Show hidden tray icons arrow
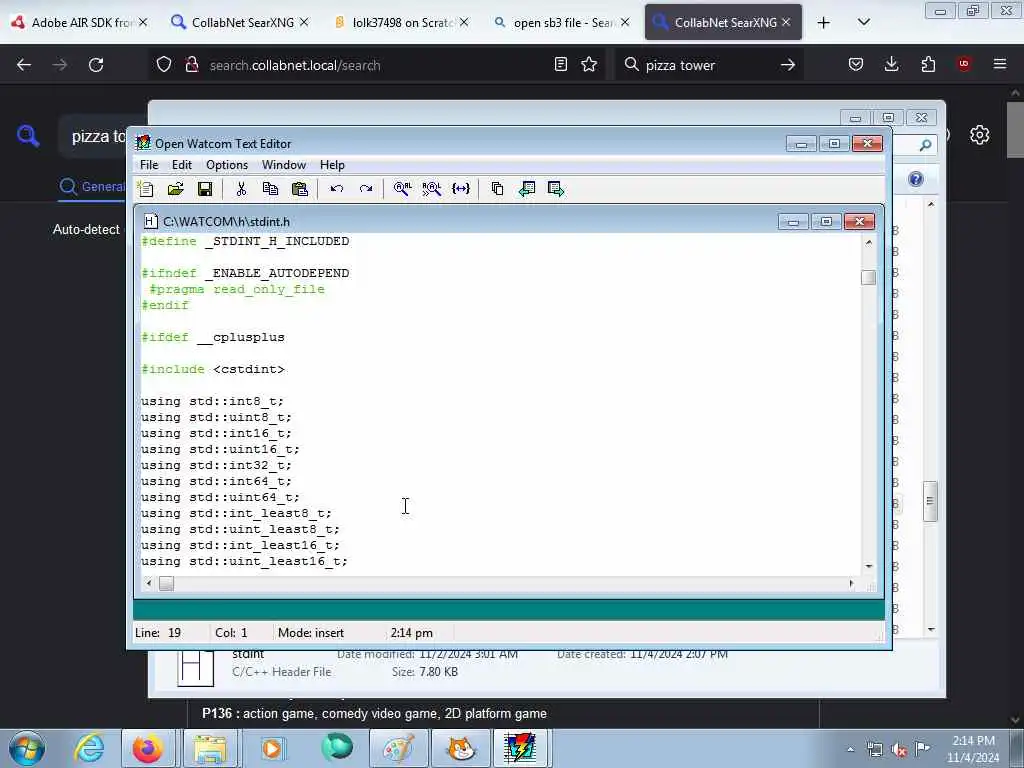This screenshot has height=768, width=1024. point(850,750)
